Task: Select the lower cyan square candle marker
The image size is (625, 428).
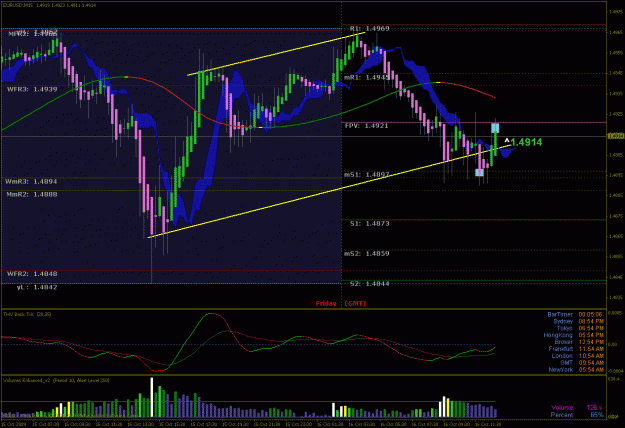Action: (480, 172)
